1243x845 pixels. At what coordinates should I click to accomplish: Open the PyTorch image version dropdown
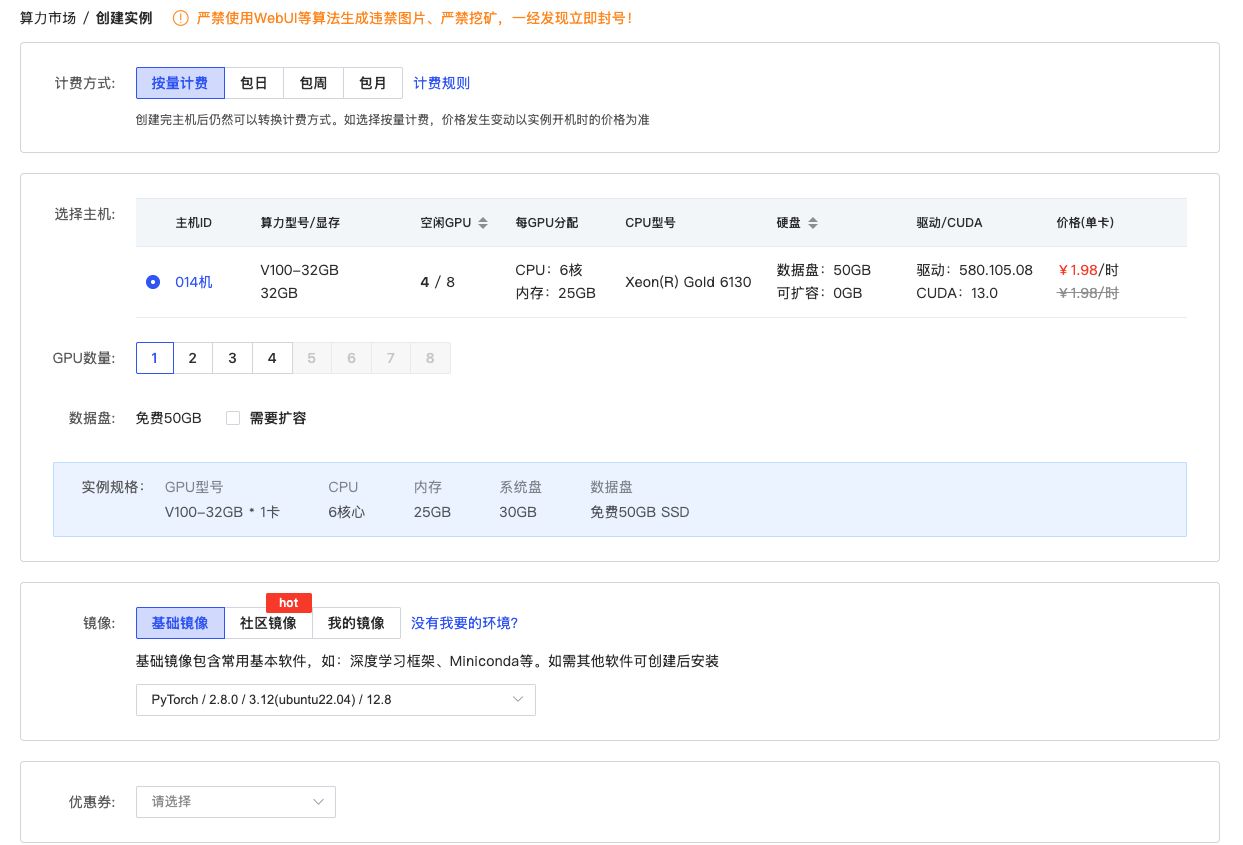[336, 700]
